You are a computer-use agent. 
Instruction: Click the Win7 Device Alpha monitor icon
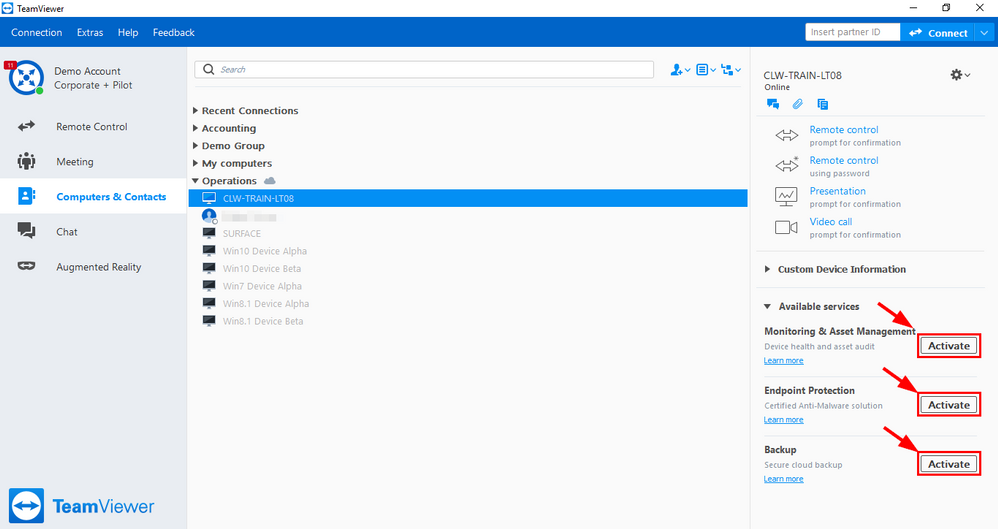[x=209, y=286]
